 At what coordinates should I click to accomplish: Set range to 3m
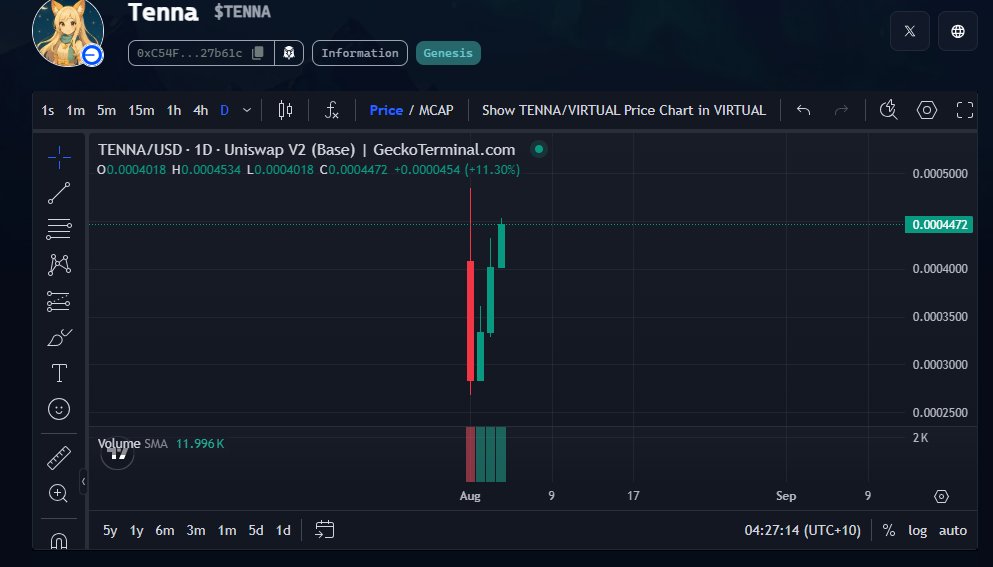(196, 530)
